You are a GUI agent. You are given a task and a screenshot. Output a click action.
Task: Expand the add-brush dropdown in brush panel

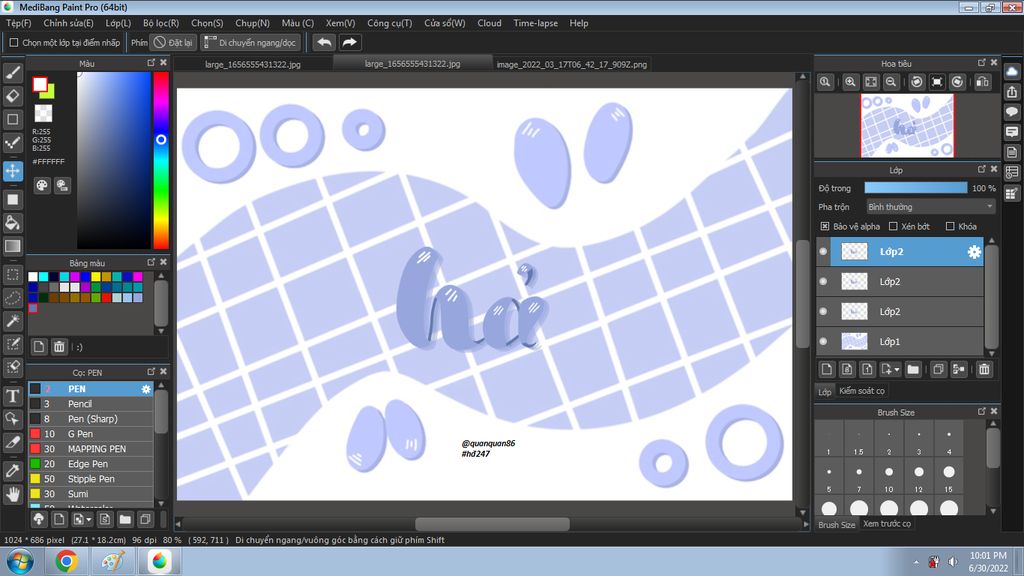(x=89, y=520)
